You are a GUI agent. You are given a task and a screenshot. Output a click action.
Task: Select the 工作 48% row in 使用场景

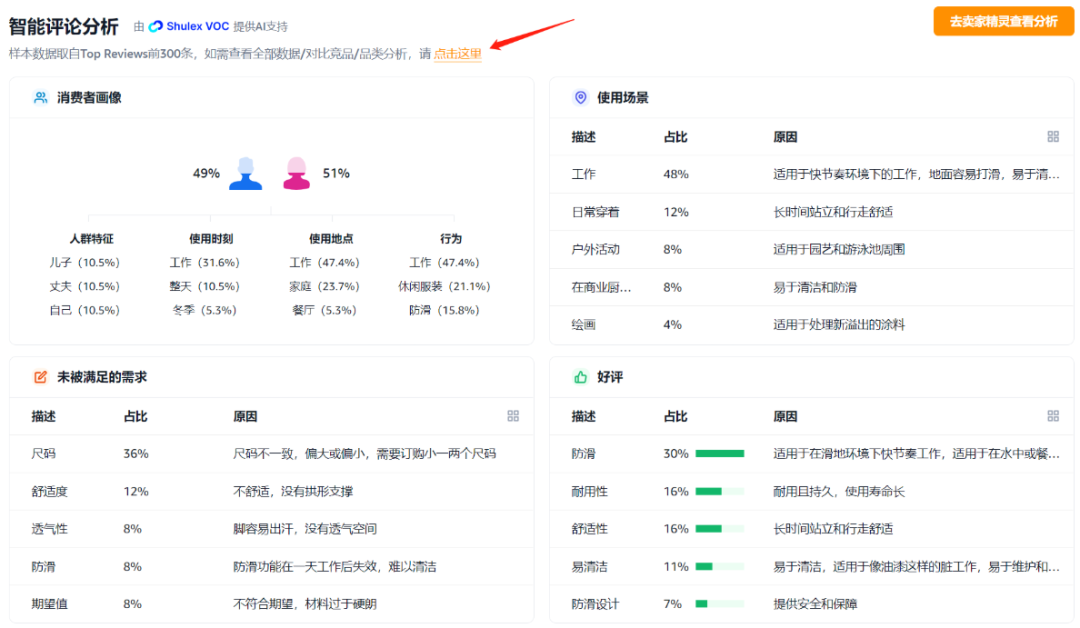tap(811, 174)
